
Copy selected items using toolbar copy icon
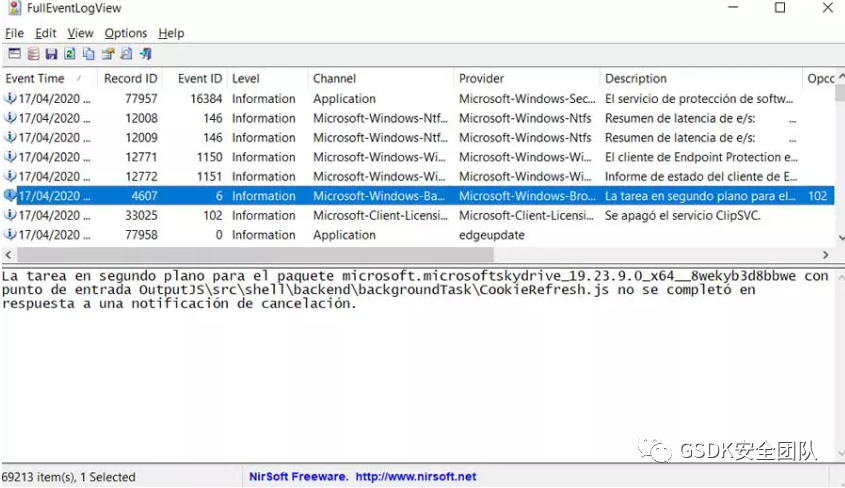(x=88, y=53)
